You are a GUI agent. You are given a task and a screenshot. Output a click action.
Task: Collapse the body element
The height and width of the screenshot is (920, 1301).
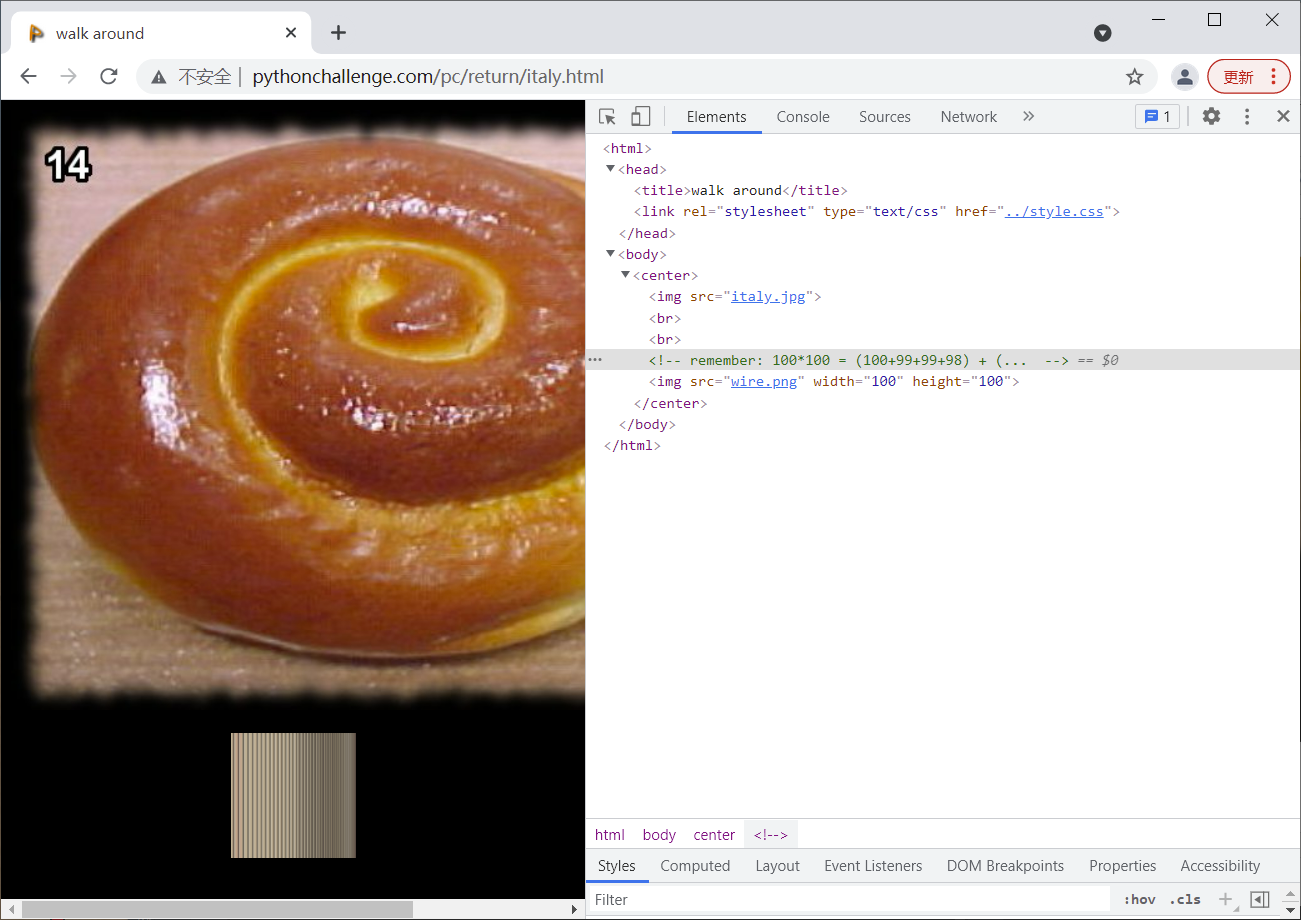point(611,254)
